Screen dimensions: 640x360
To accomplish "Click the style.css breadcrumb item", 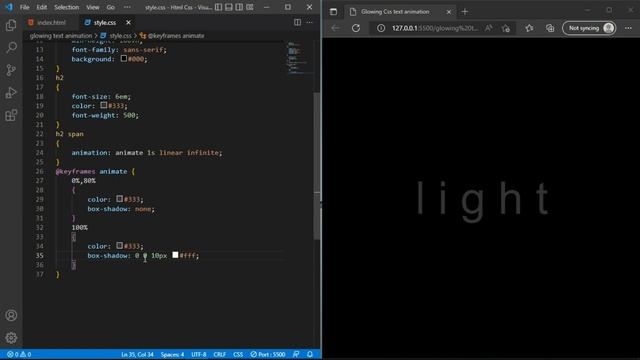I will pyautogui.click(x=116, y=36).
